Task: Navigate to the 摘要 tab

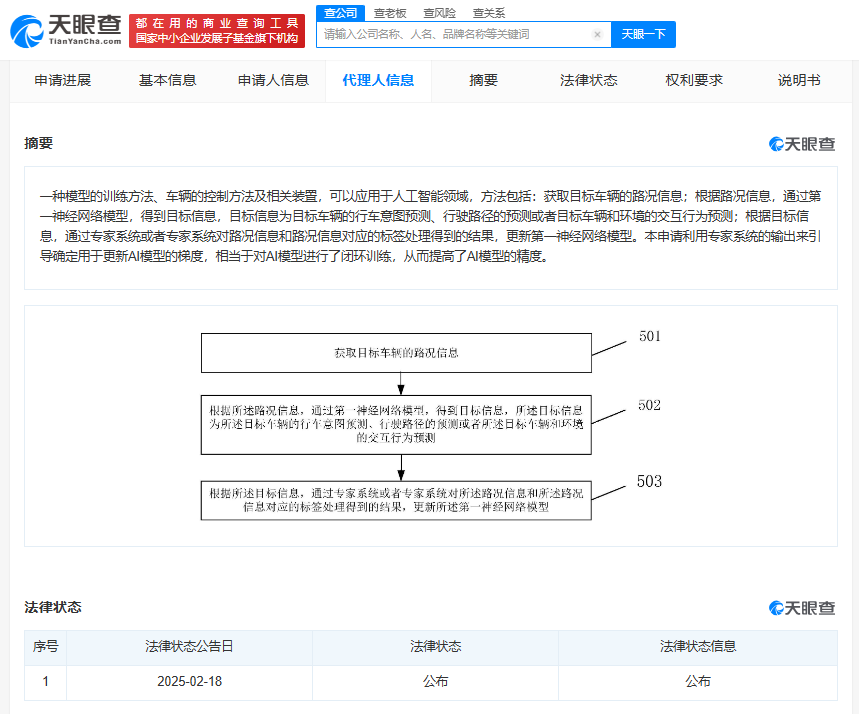Action: 483,80
